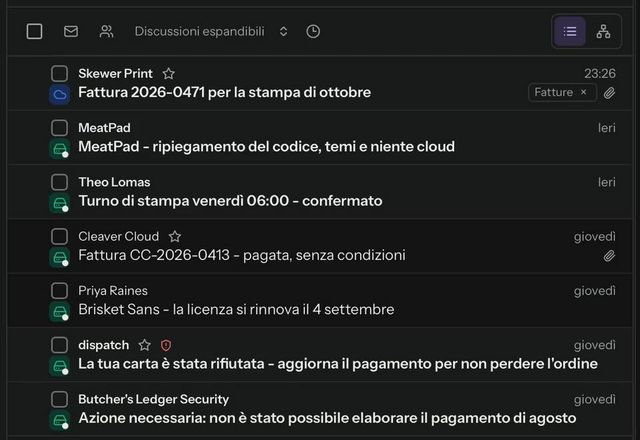Click sender name Priya Raines
640x440 pixels.
113,291
